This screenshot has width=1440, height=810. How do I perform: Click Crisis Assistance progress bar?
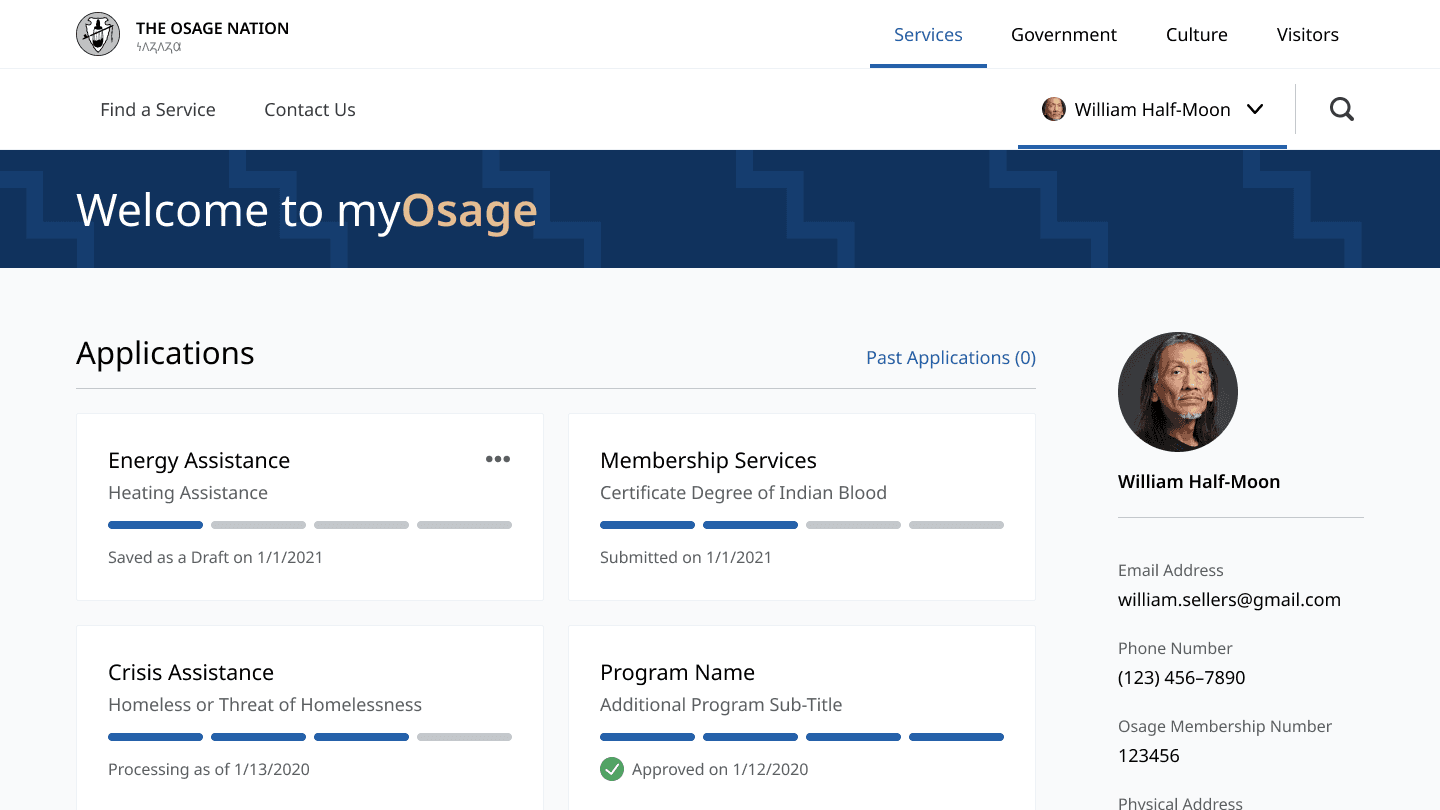[x=310, y=737]
